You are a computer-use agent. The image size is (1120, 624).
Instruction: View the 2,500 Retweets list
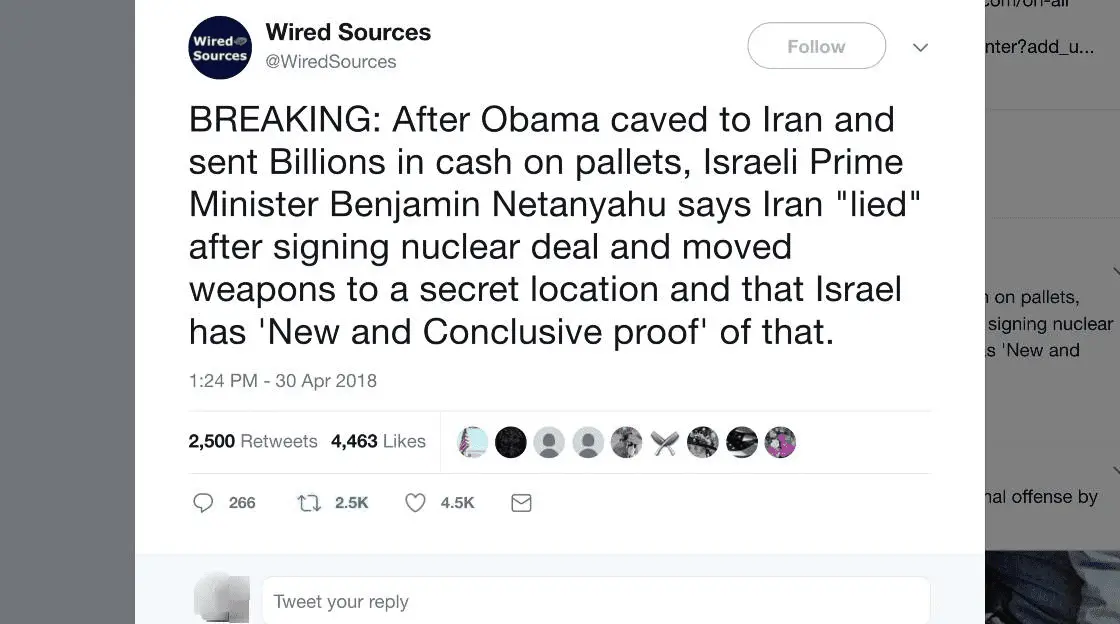(253, 441)
